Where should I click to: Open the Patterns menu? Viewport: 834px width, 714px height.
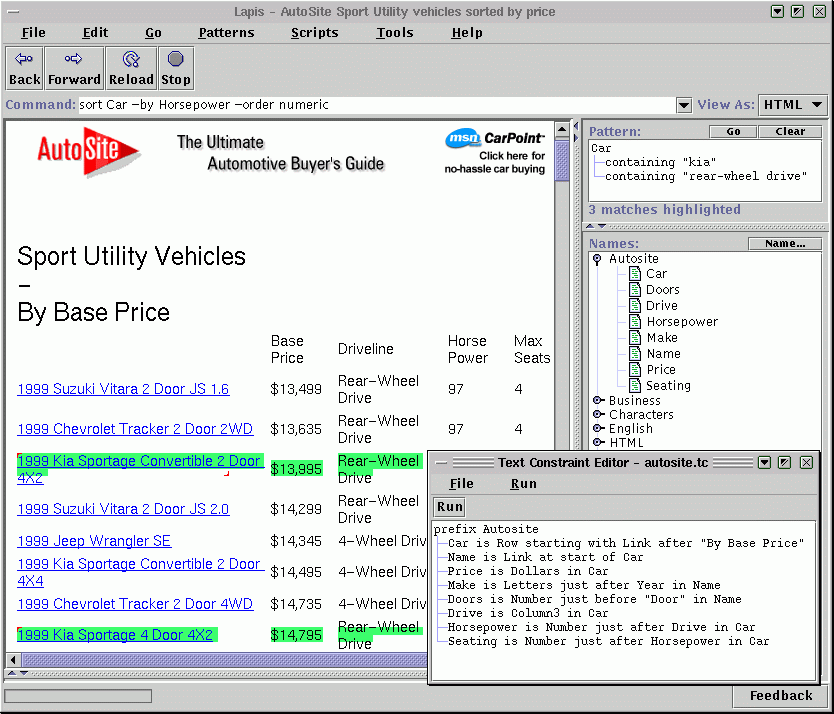226,33
